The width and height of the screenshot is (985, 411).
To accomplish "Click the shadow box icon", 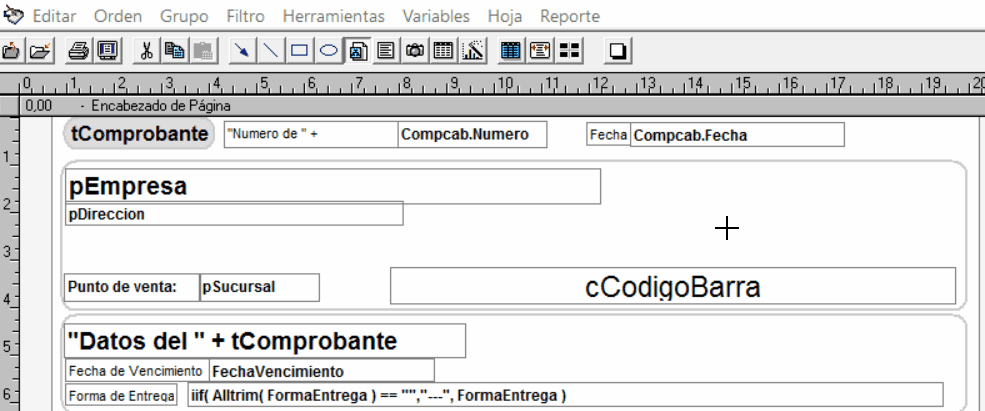I will tap(618, 50).
